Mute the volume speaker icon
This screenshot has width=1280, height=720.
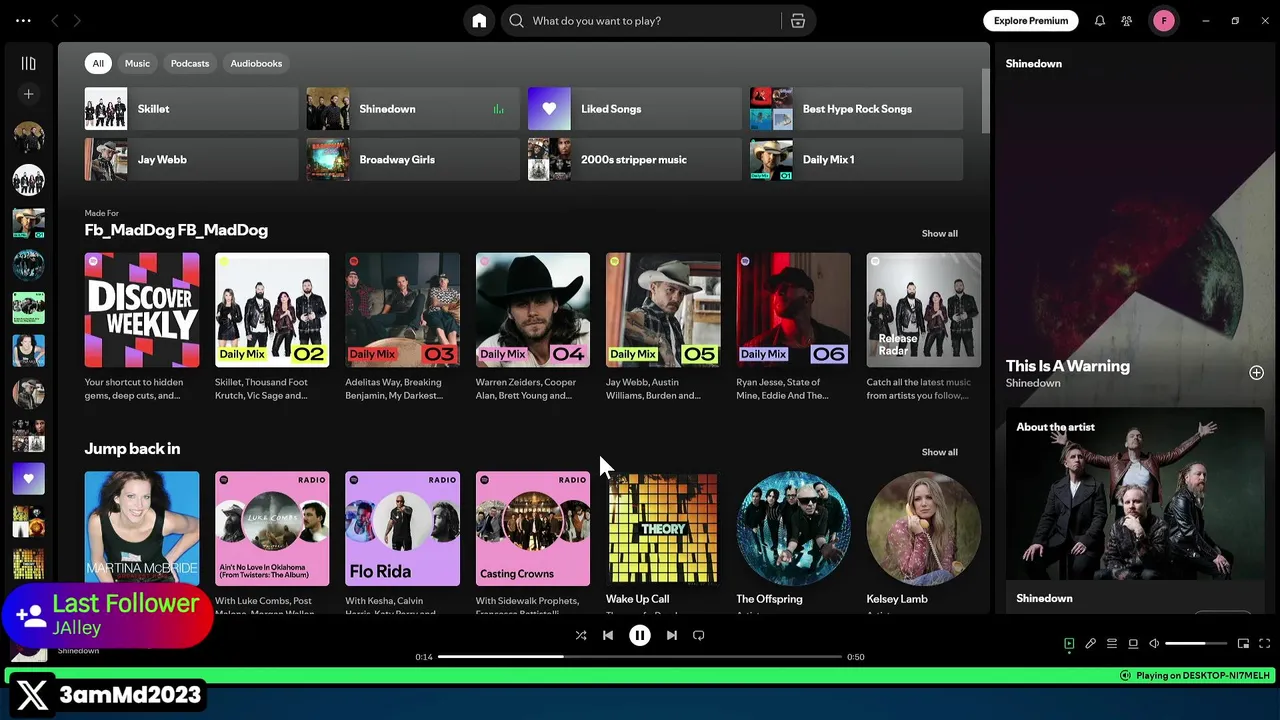[x=1154, y=644]
